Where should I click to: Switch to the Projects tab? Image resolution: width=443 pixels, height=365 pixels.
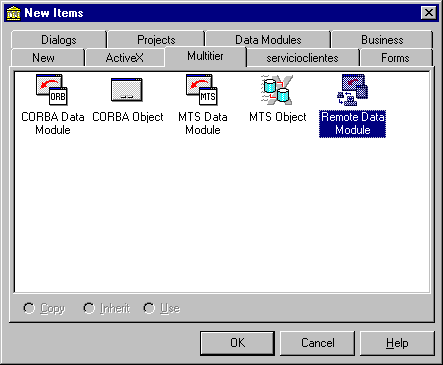[156, 40]
